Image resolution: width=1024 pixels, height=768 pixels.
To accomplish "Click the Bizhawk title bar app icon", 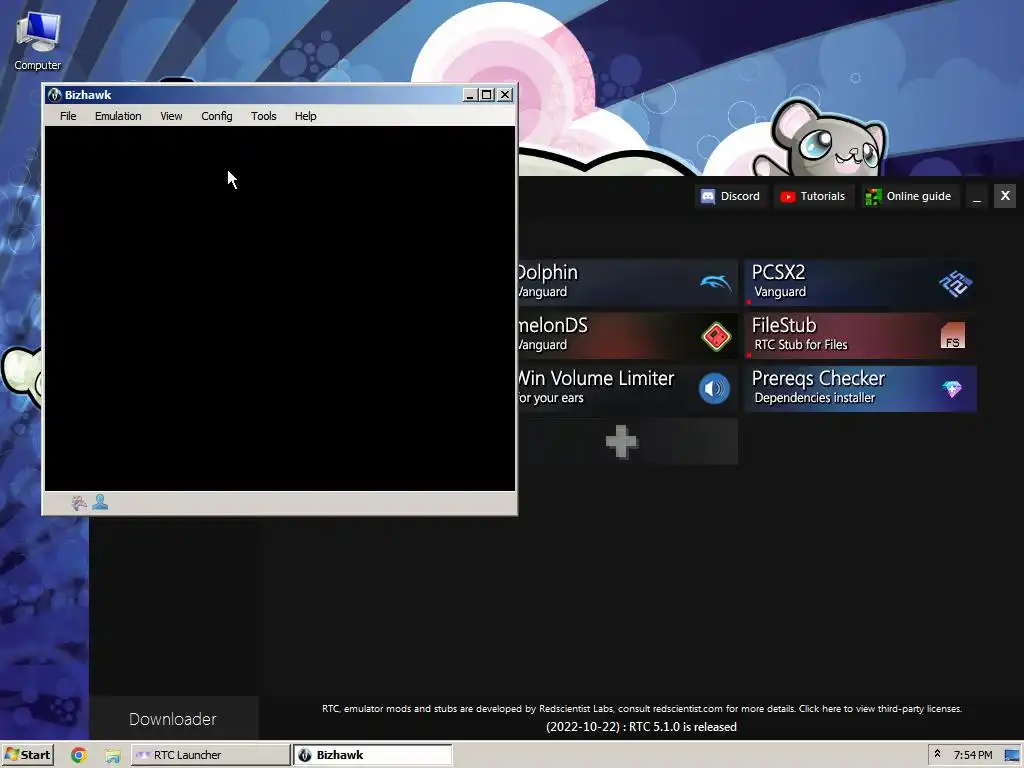I will point(54,95).
